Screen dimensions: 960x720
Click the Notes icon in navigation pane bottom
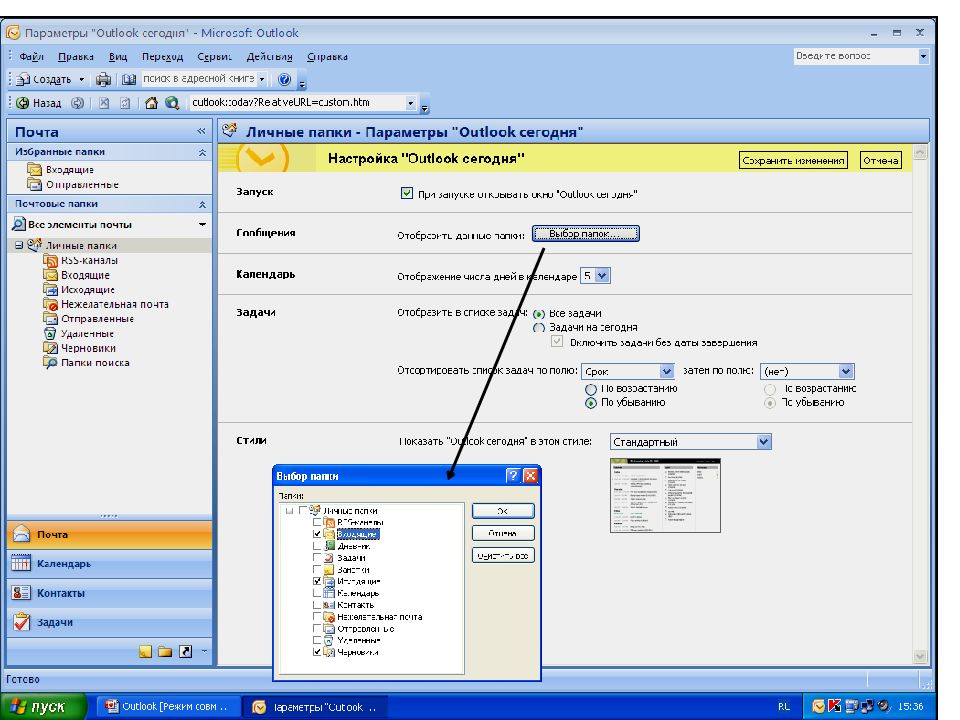[x=145, y=651]
